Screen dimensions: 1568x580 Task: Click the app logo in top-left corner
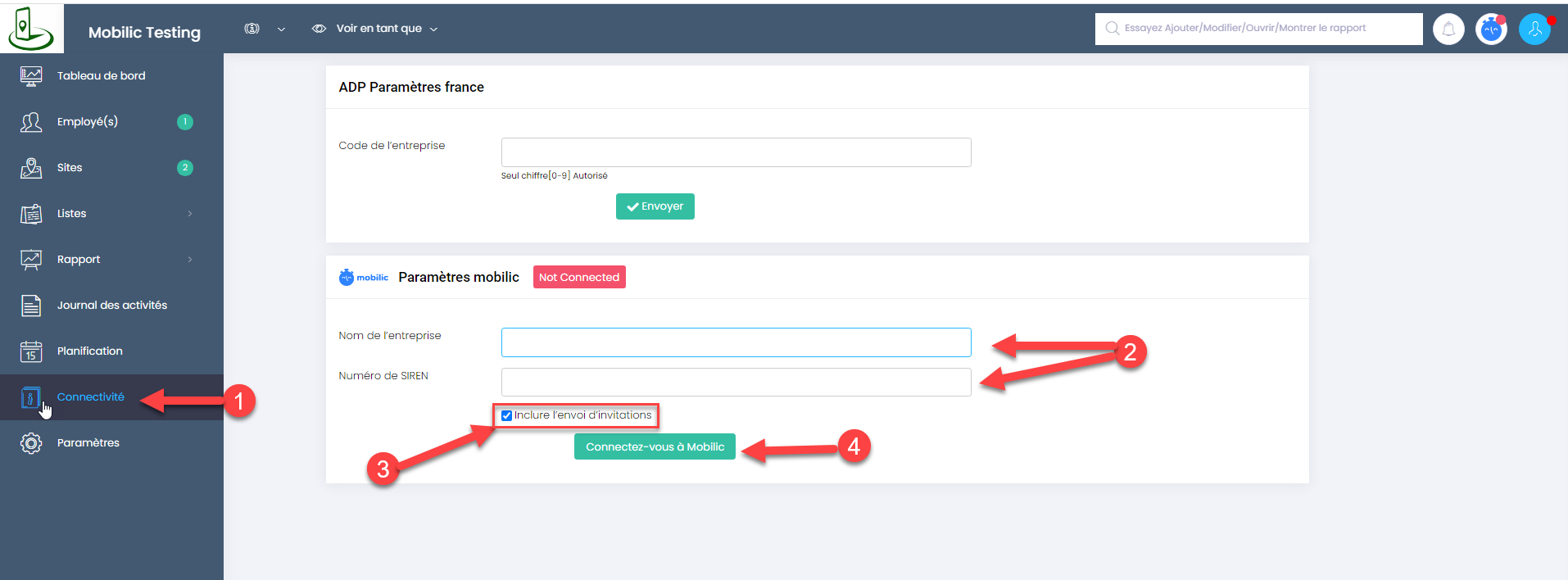31,29
